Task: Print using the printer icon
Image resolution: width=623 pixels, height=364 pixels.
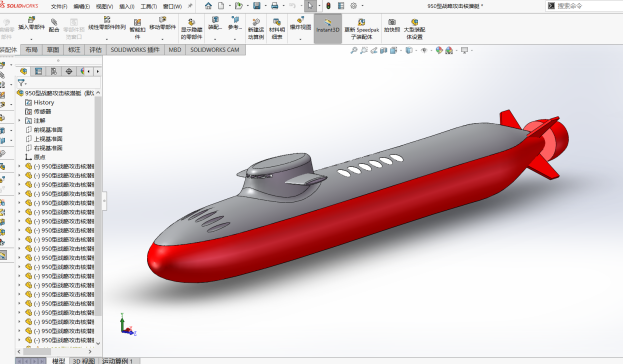Action: point(275,6)
